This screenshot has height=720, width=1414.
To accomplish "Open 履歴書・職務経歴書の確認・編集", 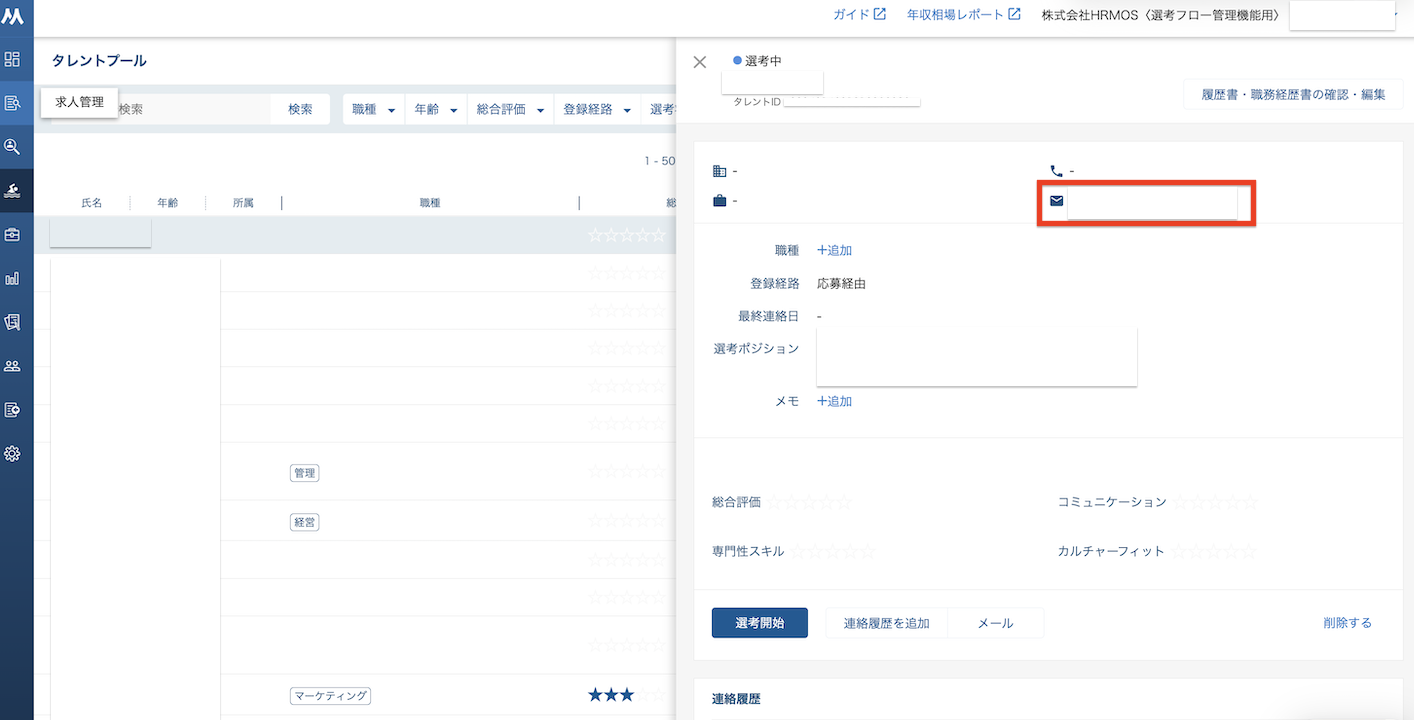I will click(x=1293, y=95).
